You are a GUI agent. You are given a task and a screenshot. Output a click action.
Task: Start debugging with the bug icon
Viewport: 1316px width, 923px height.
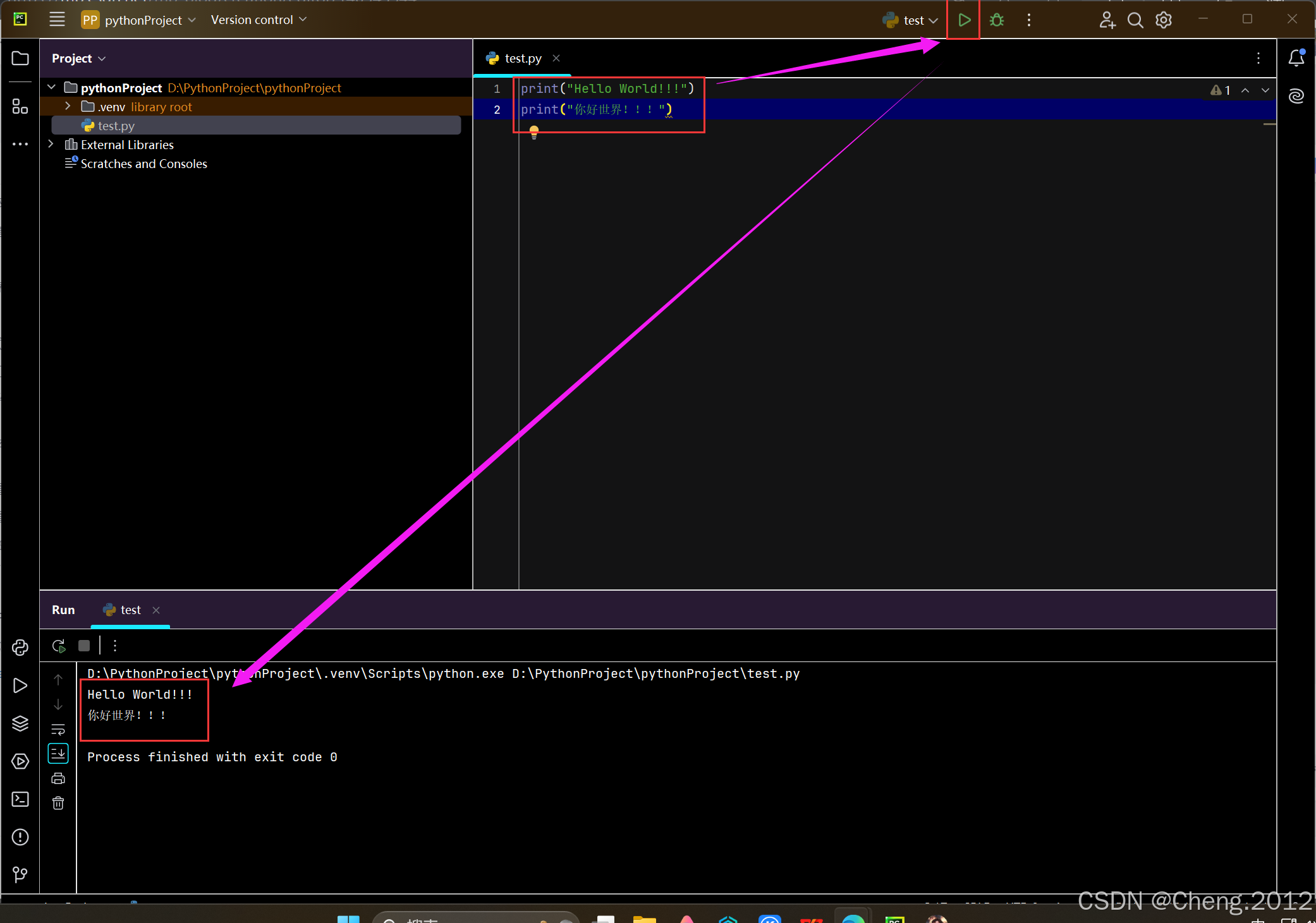tap(997, 20)
